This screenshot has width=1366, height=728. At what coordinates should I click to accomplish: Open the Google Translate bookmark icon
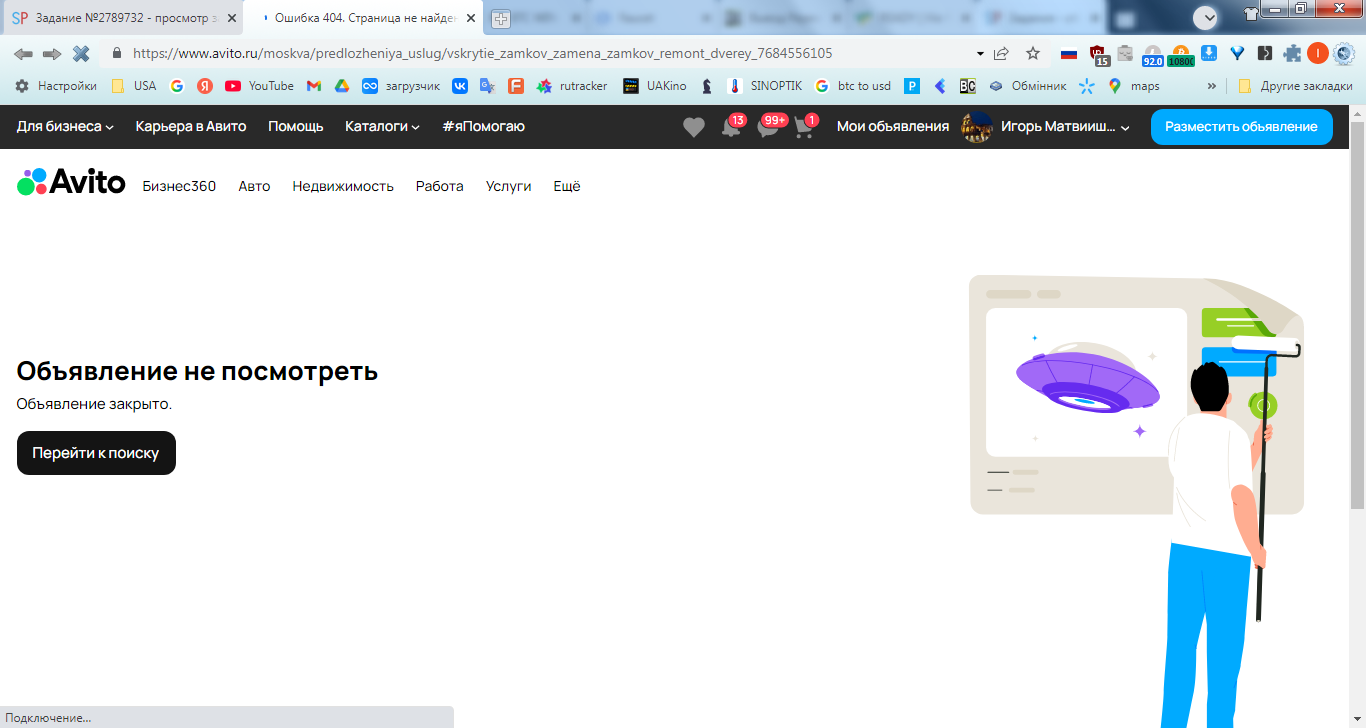(x=488, y=86)
